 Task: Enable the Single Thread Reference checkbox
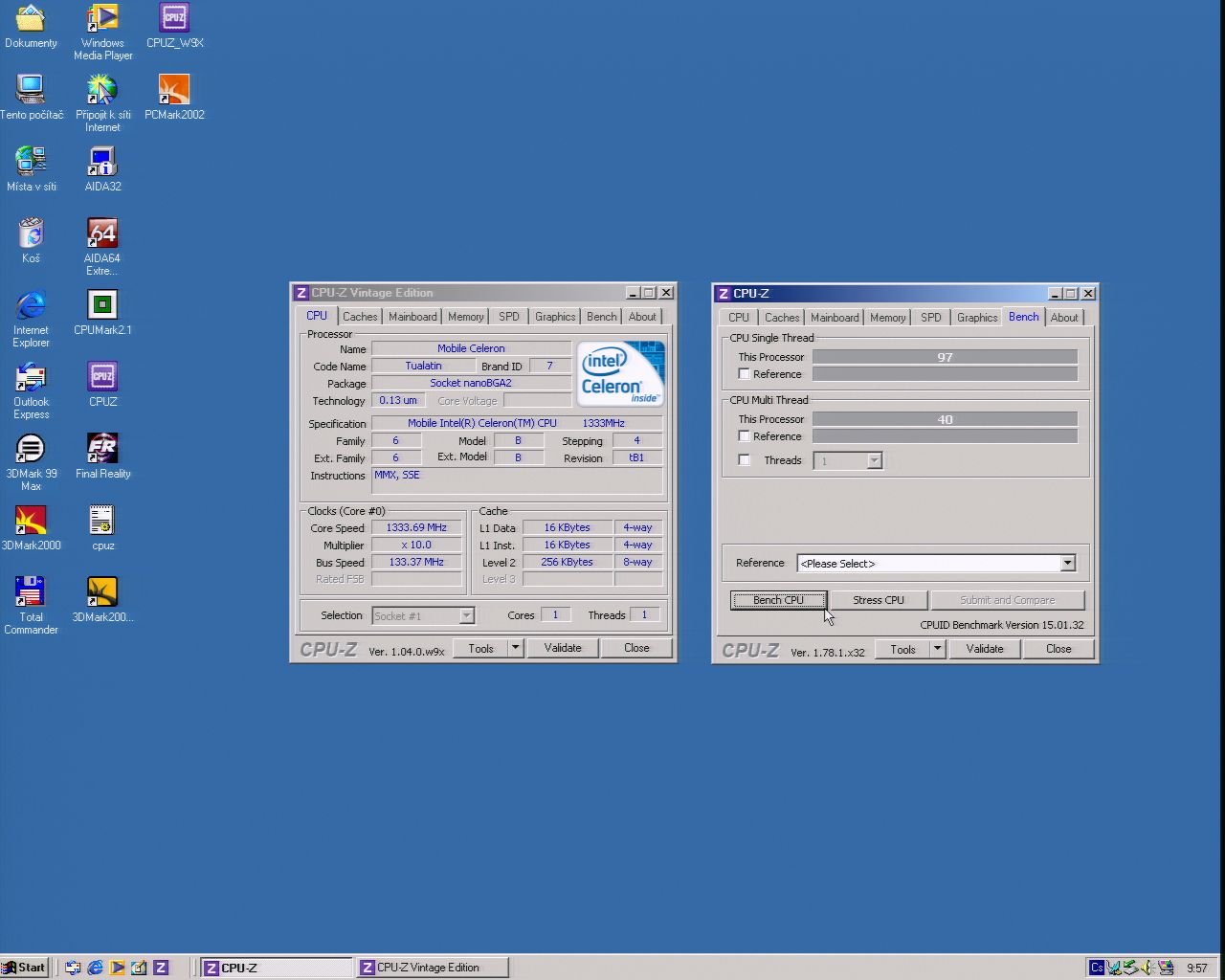coord(744,374)
